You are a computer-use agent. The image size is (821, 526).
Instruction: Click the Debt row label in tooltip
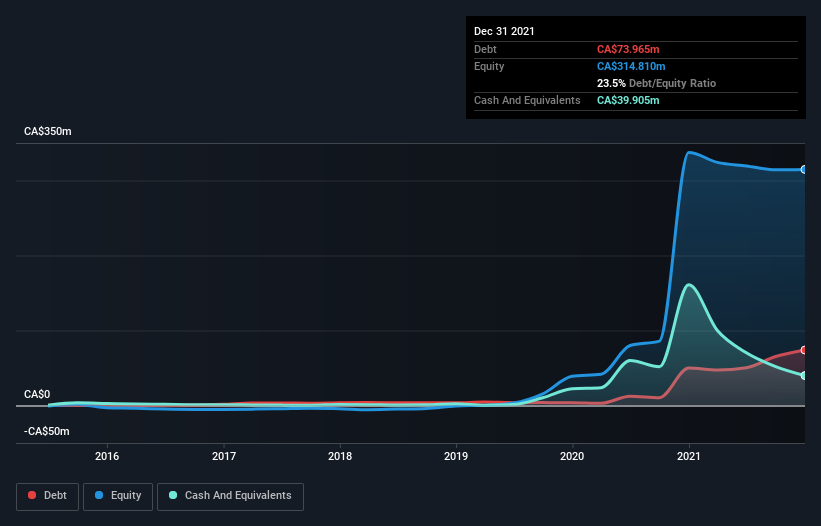pyautogui.click(x=485, y=49)
